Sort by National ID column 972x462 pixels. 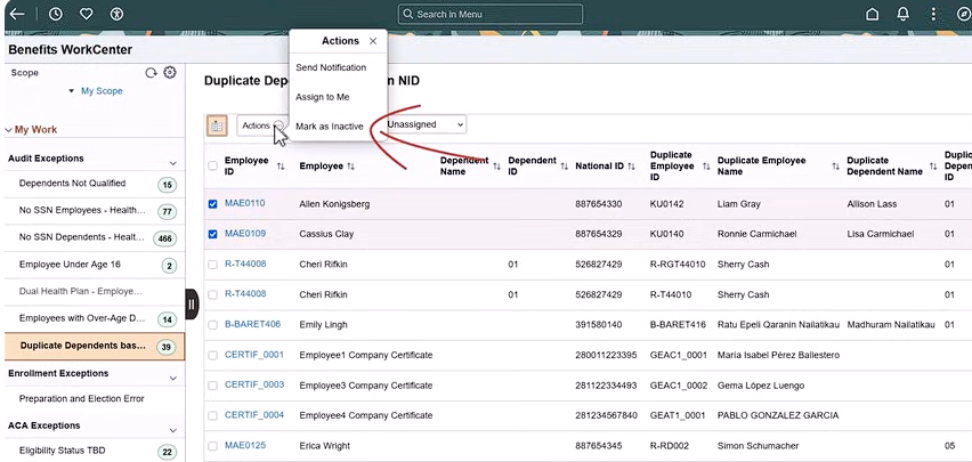(x=631, y=166)
